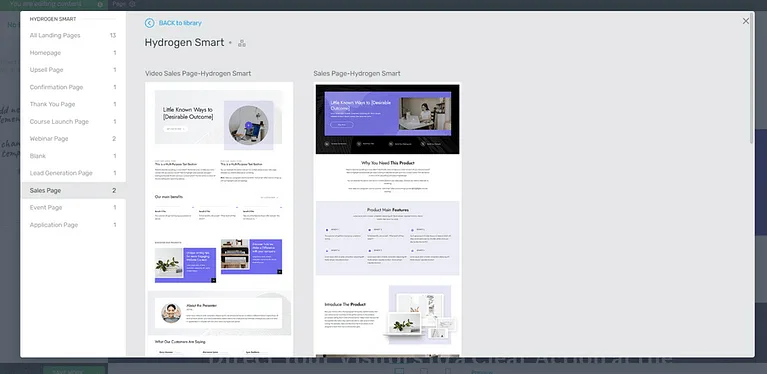Image resolution: width=767 pixels, height=374 pixels.
Task: Pick the Sales Page-Hydrogen Smart thumbnail
Action: pos(387,219)
